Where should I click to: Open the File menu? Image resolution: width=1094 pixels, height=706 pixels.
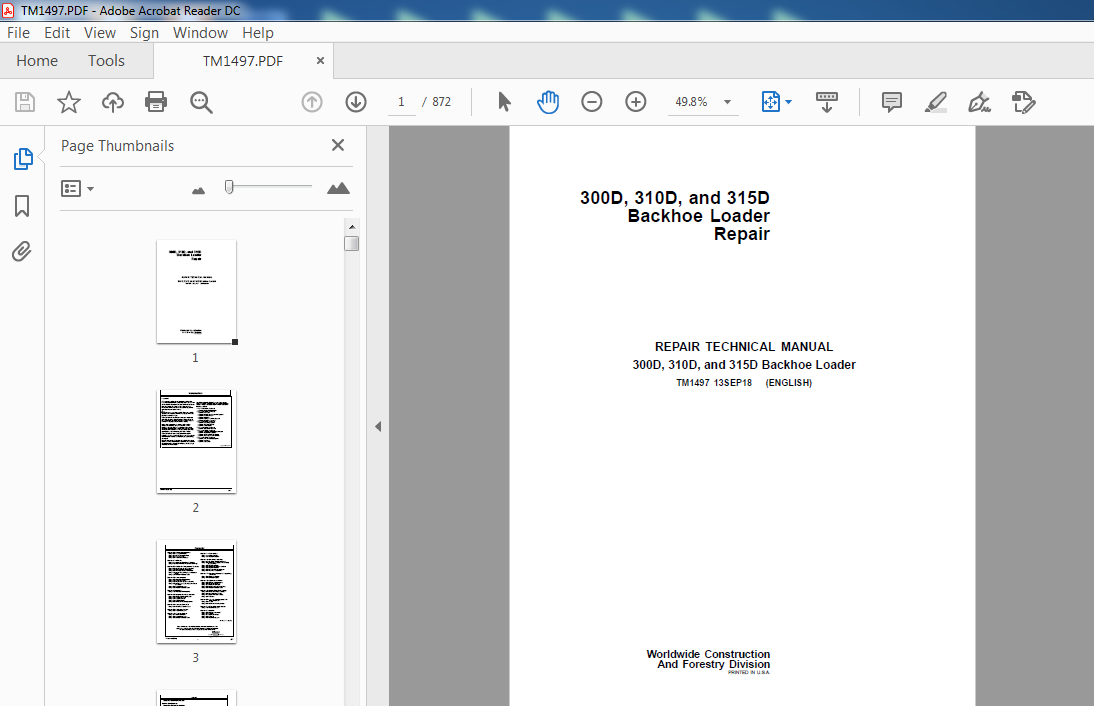pyautogui.click(x=18, y=33)
